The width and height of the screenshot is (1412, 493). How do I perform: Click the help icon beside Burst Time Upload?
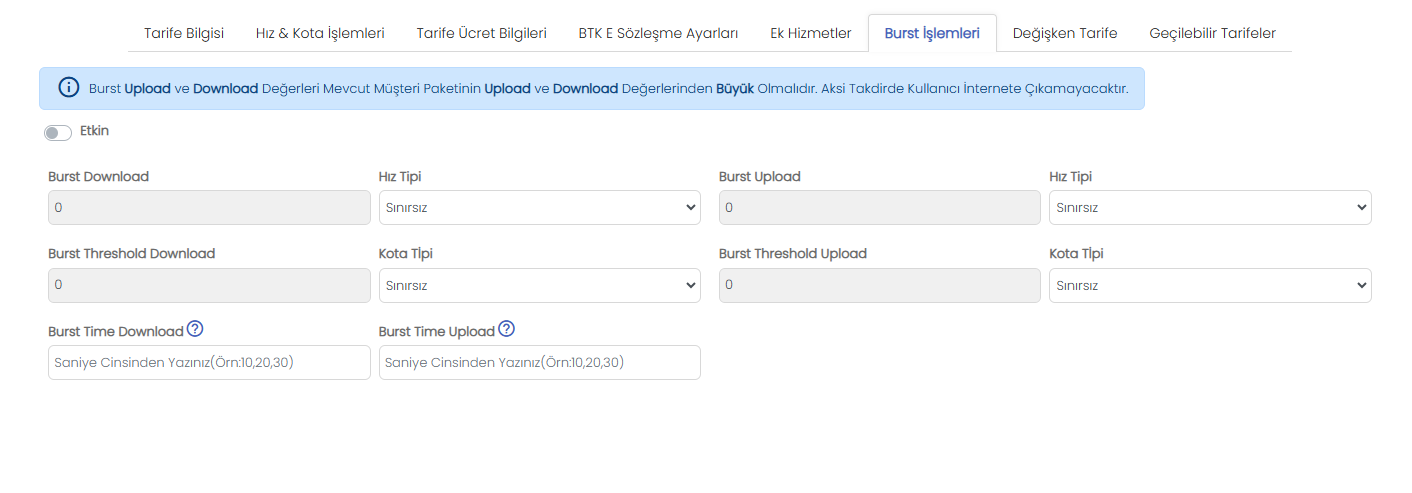[506, 329]
